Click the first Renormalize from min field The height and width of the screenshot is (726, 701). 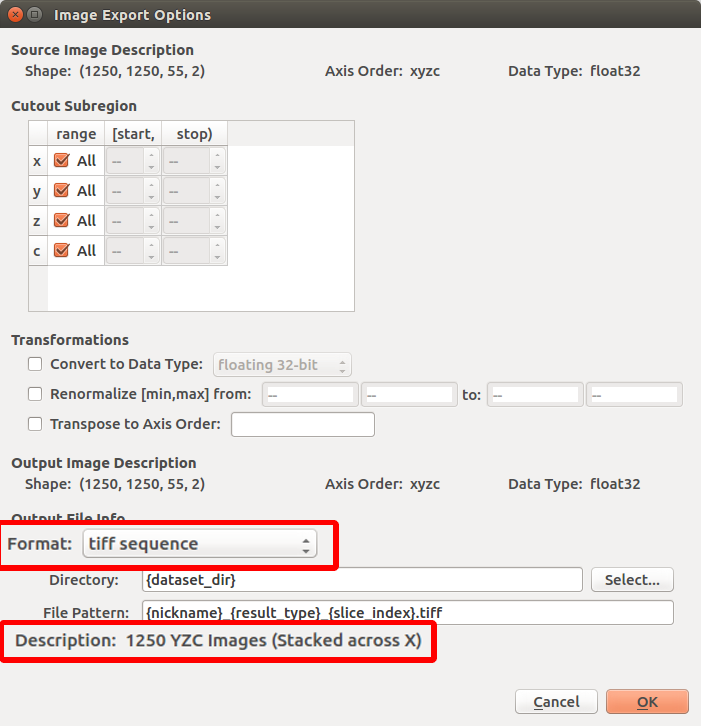tap(309, 394)
